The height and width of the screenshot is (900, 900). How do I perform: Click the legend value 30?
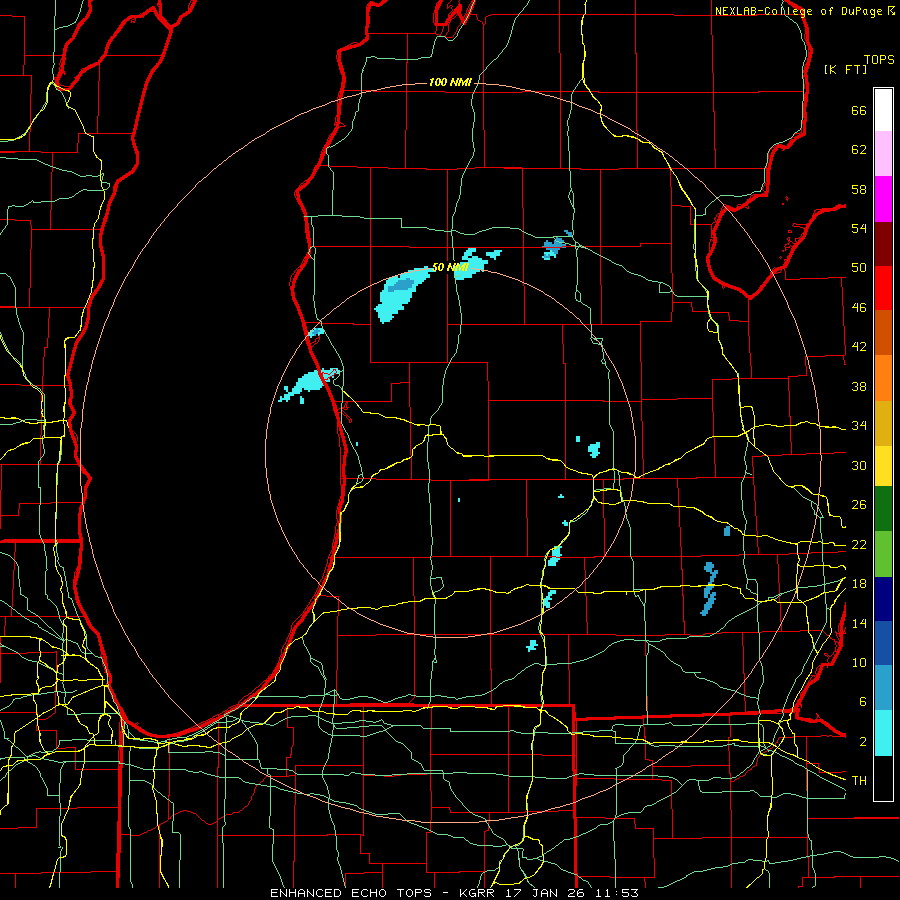[859, 465]
